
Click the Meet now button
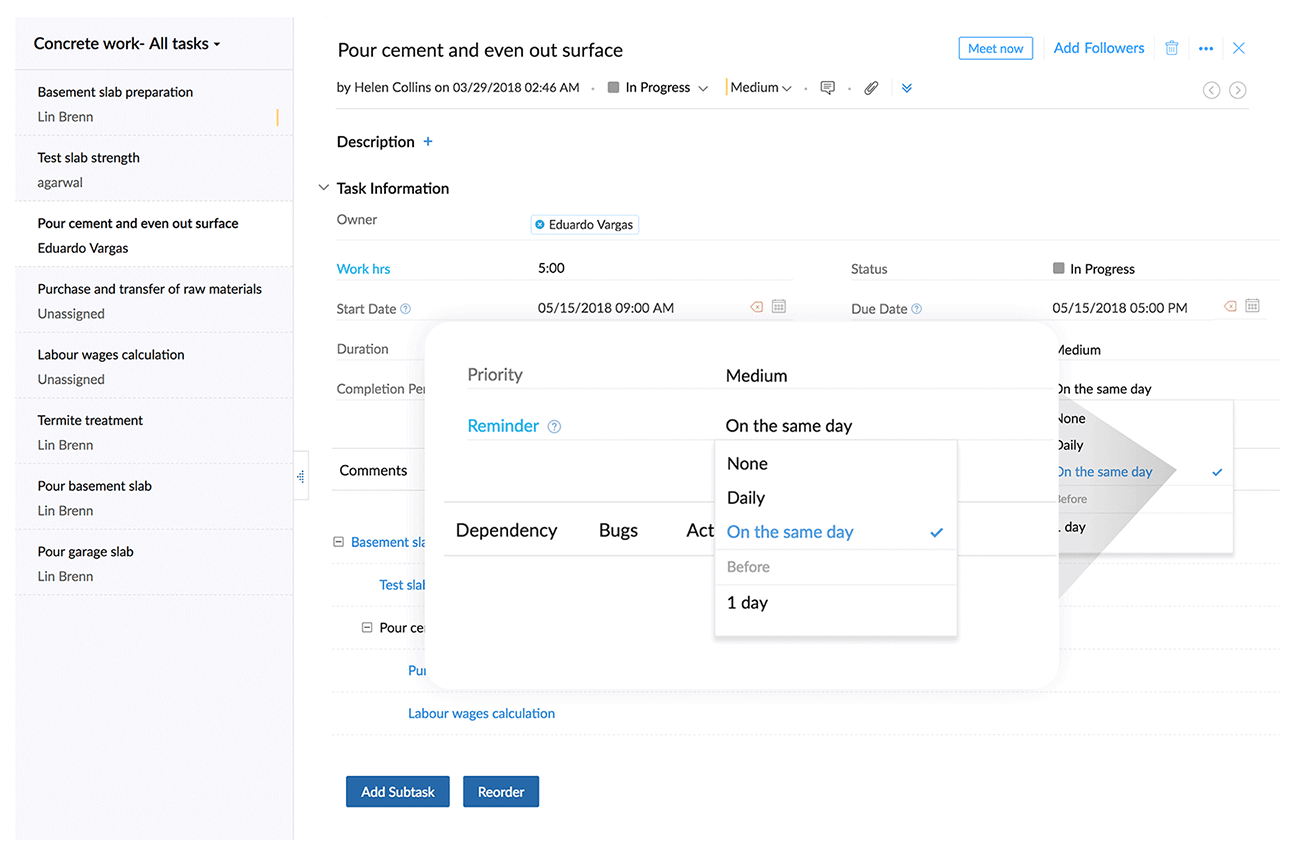995,48
